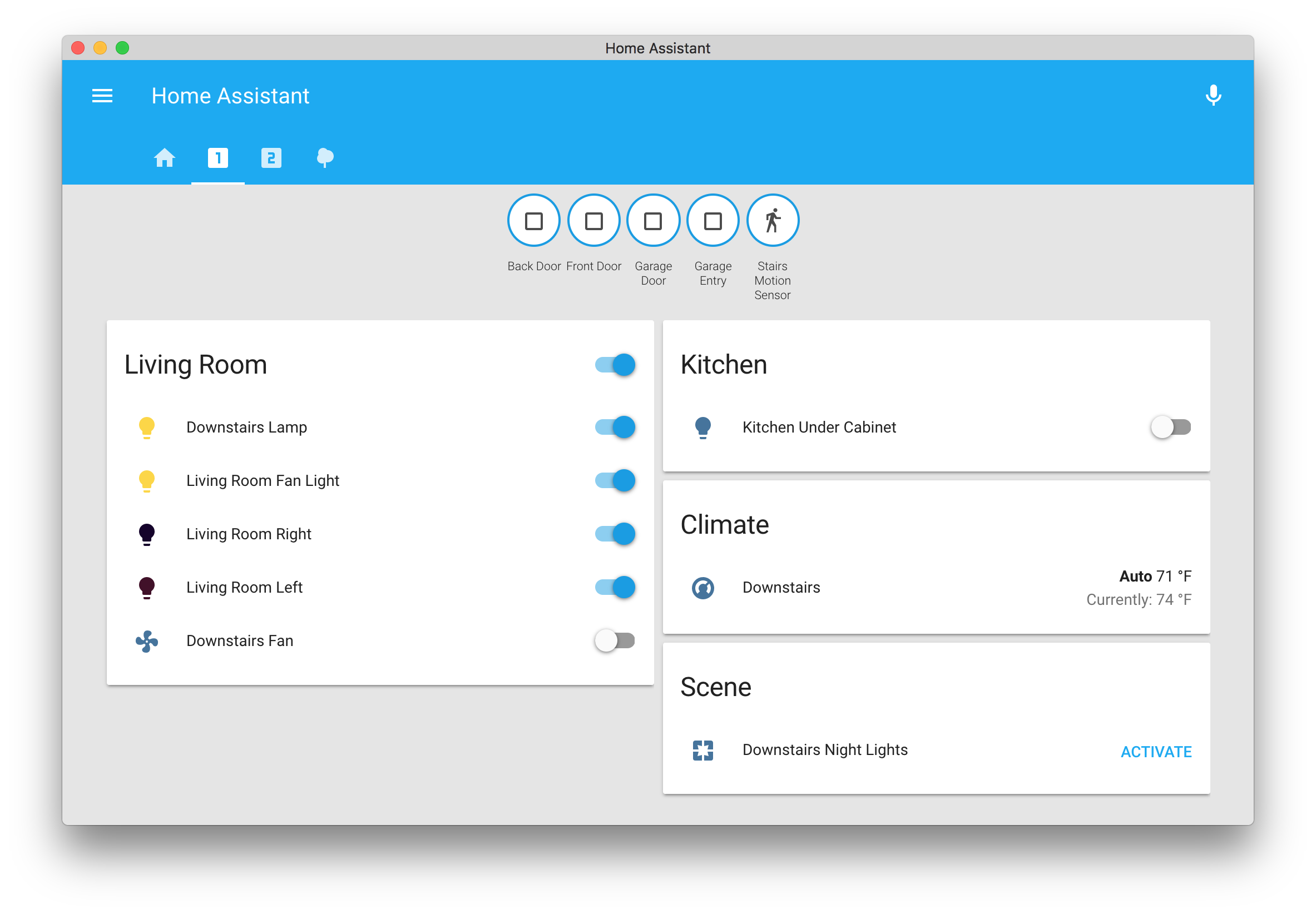This screenshot has width=1316, height=914.
Task: Open the hamburger sidebar menu
Action: 102,96
